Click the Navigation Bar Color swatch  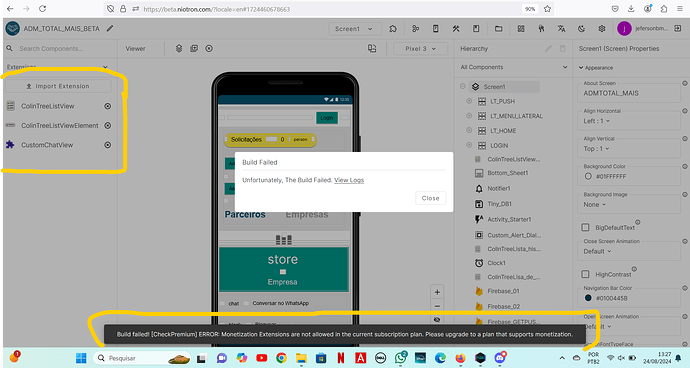pyautogui.click(x=588, y=298)
